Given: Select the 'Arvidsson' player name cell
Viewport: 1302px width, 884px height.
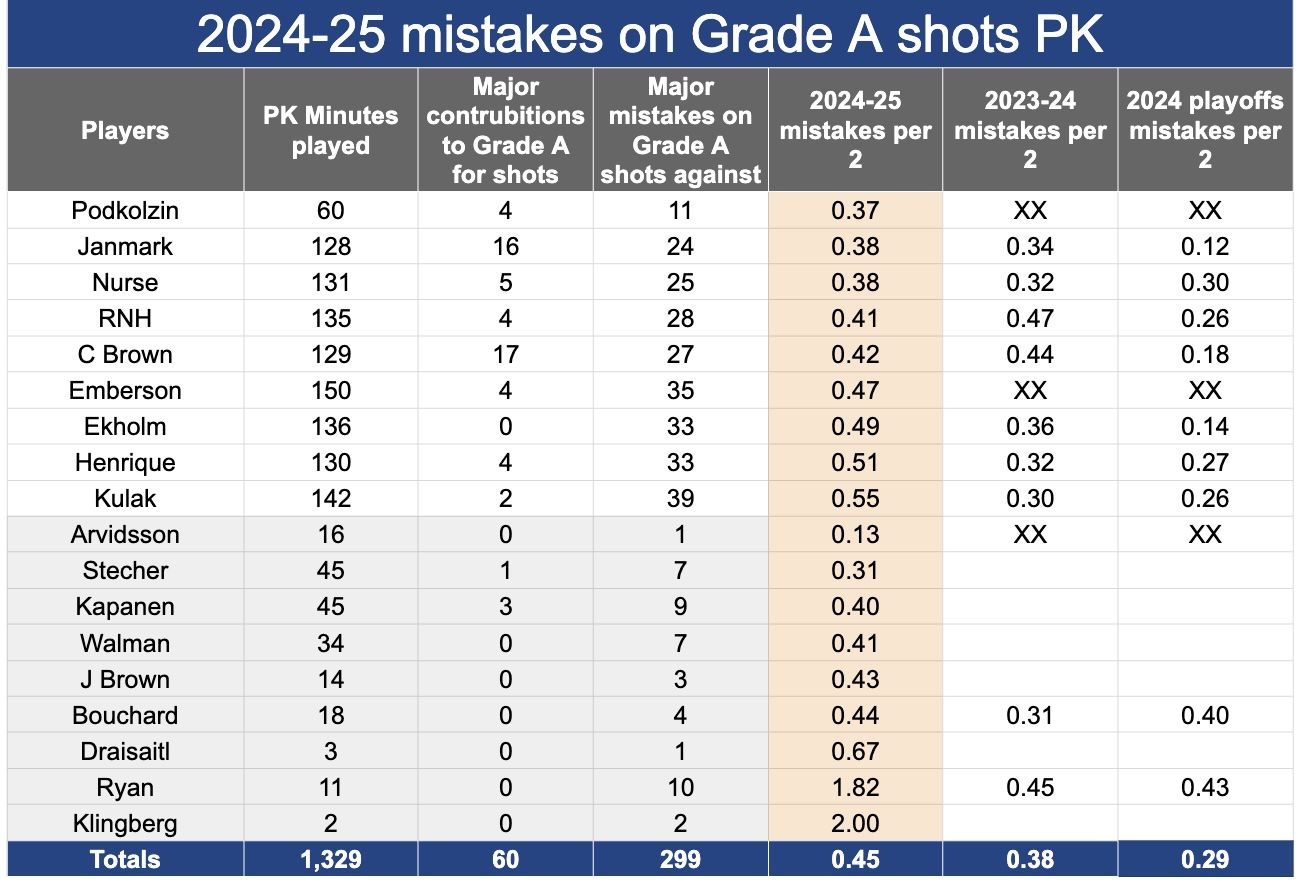Looking at the screenshot, I should click(x=125, y=534).
